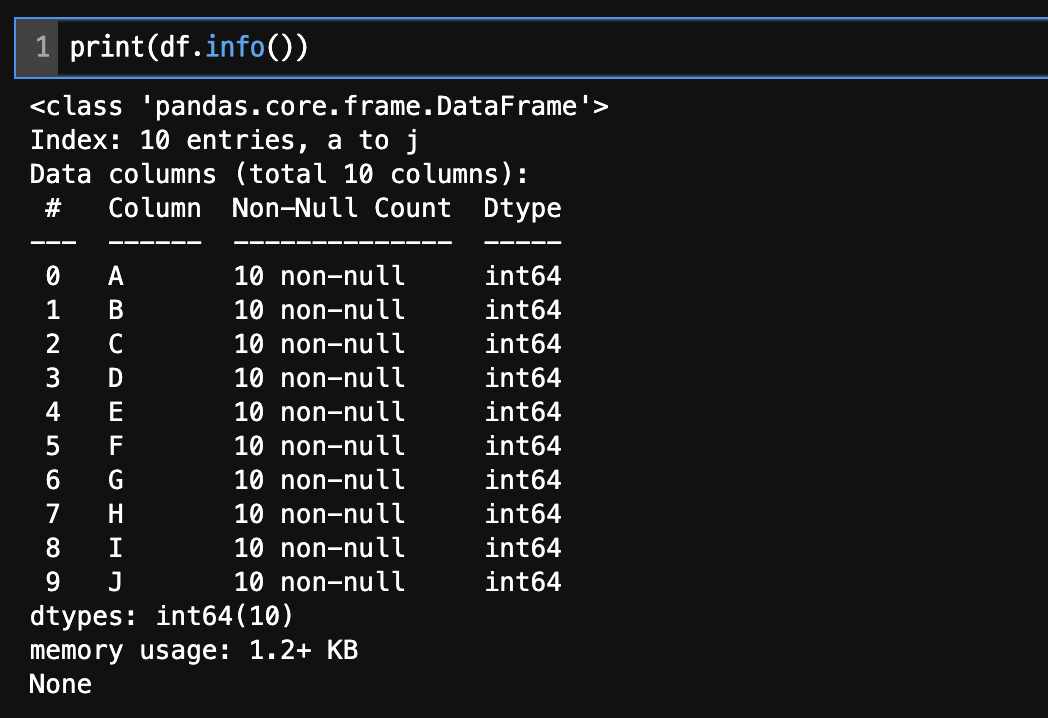Click column name 'E' in output
The width and height of the screenshot is (1048, 718).
click(x=116, y=412)
